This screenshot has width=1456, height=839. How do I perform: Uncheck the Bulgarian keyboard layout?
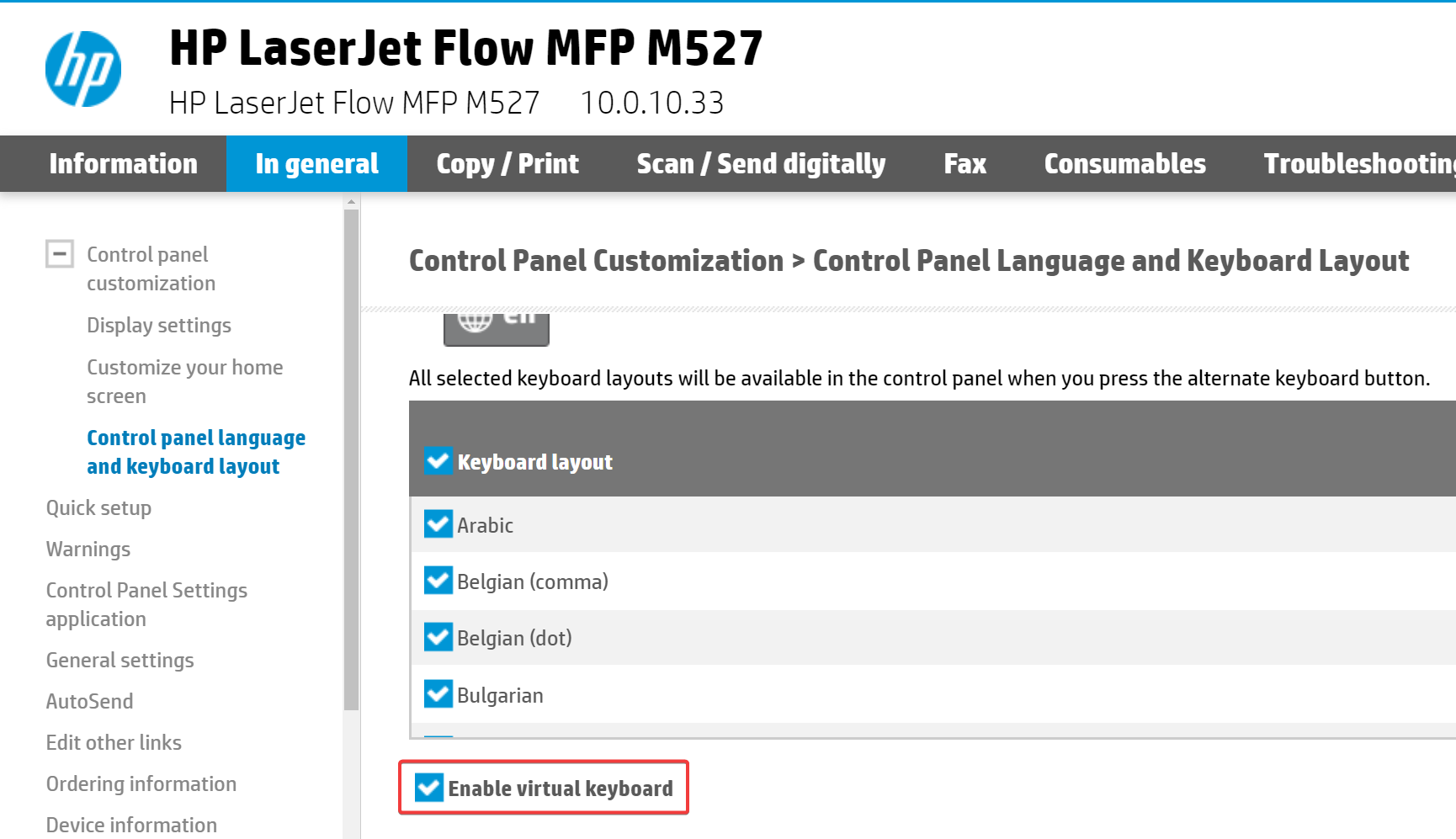point(438,694)
